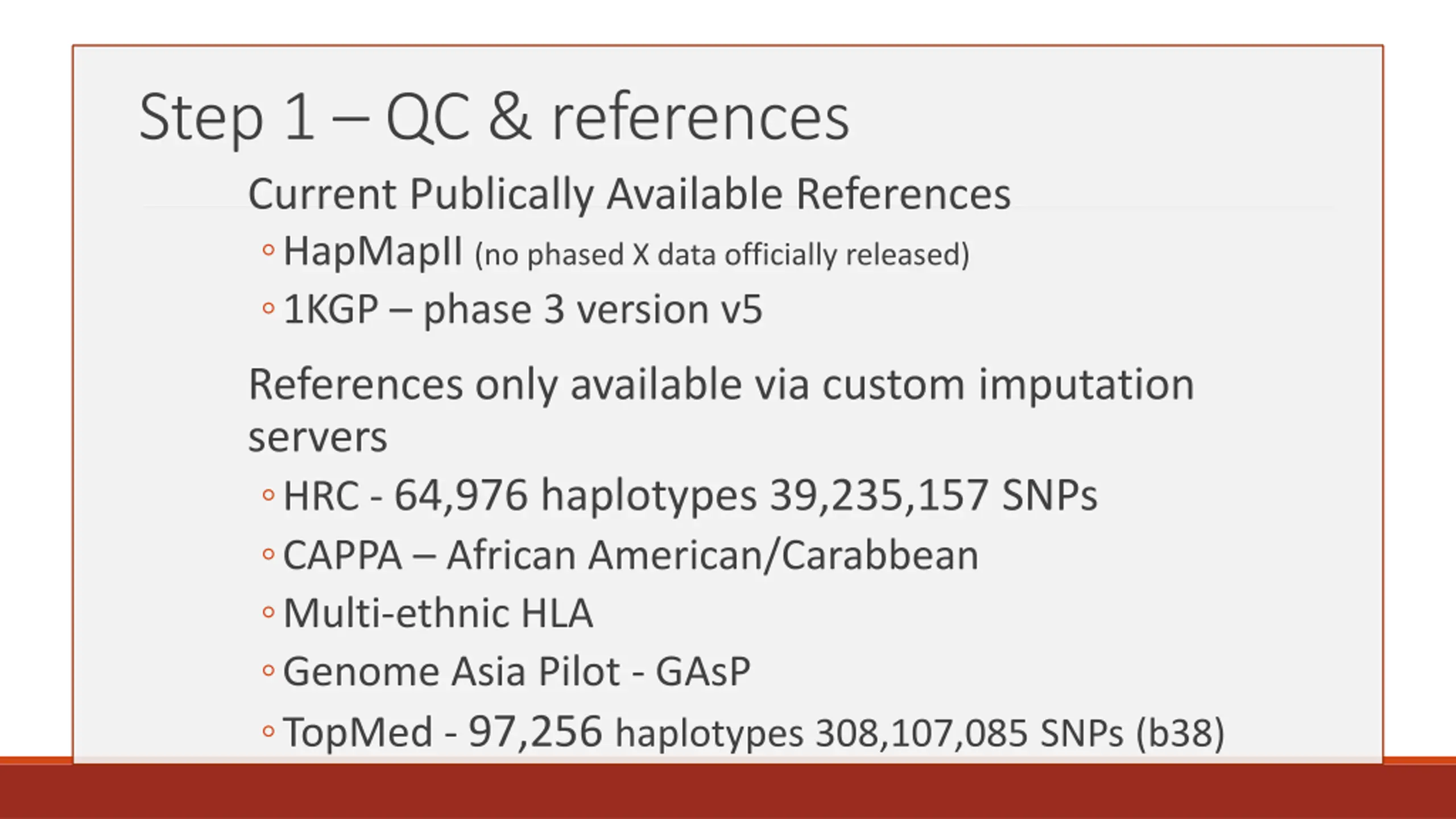Select the 'HapMapII' text

pyautogui.click(x=373, y=252)
